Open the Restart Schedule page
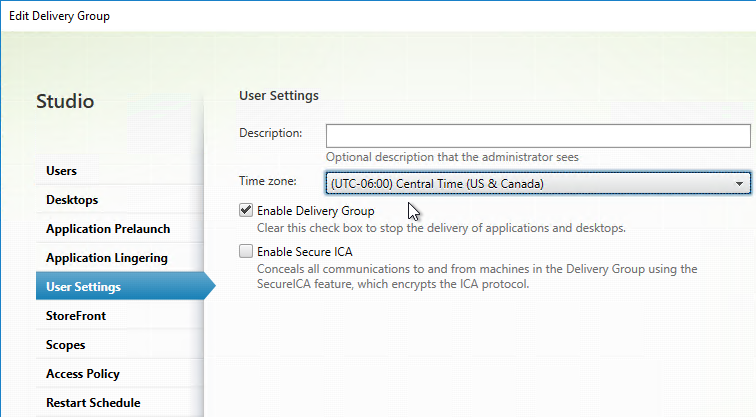The image size is (756, 417). tap(93, 403)
